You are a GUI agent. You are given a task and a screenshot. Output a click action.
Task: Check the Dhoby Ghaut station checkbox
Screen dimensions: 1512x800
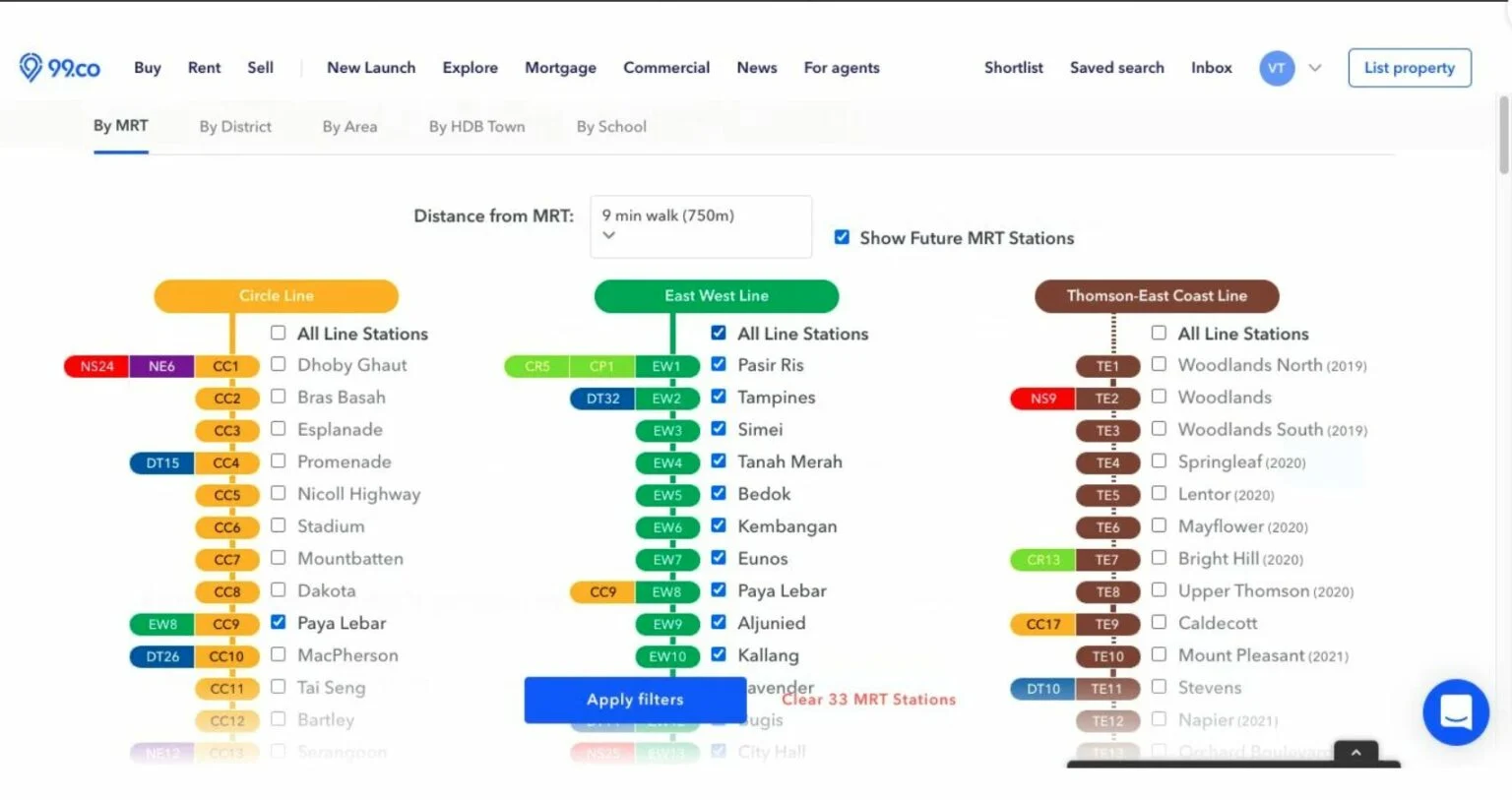click(279, 364)
